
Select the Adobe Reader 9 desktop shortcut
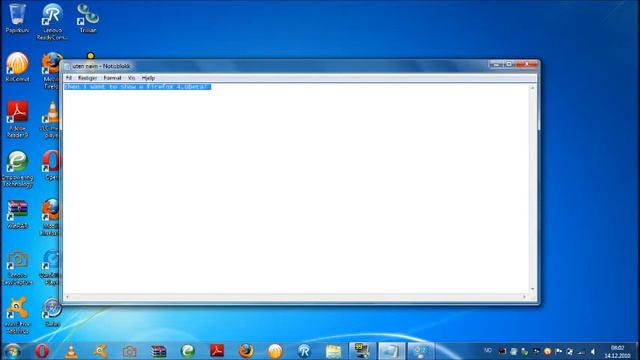point(17,119)
